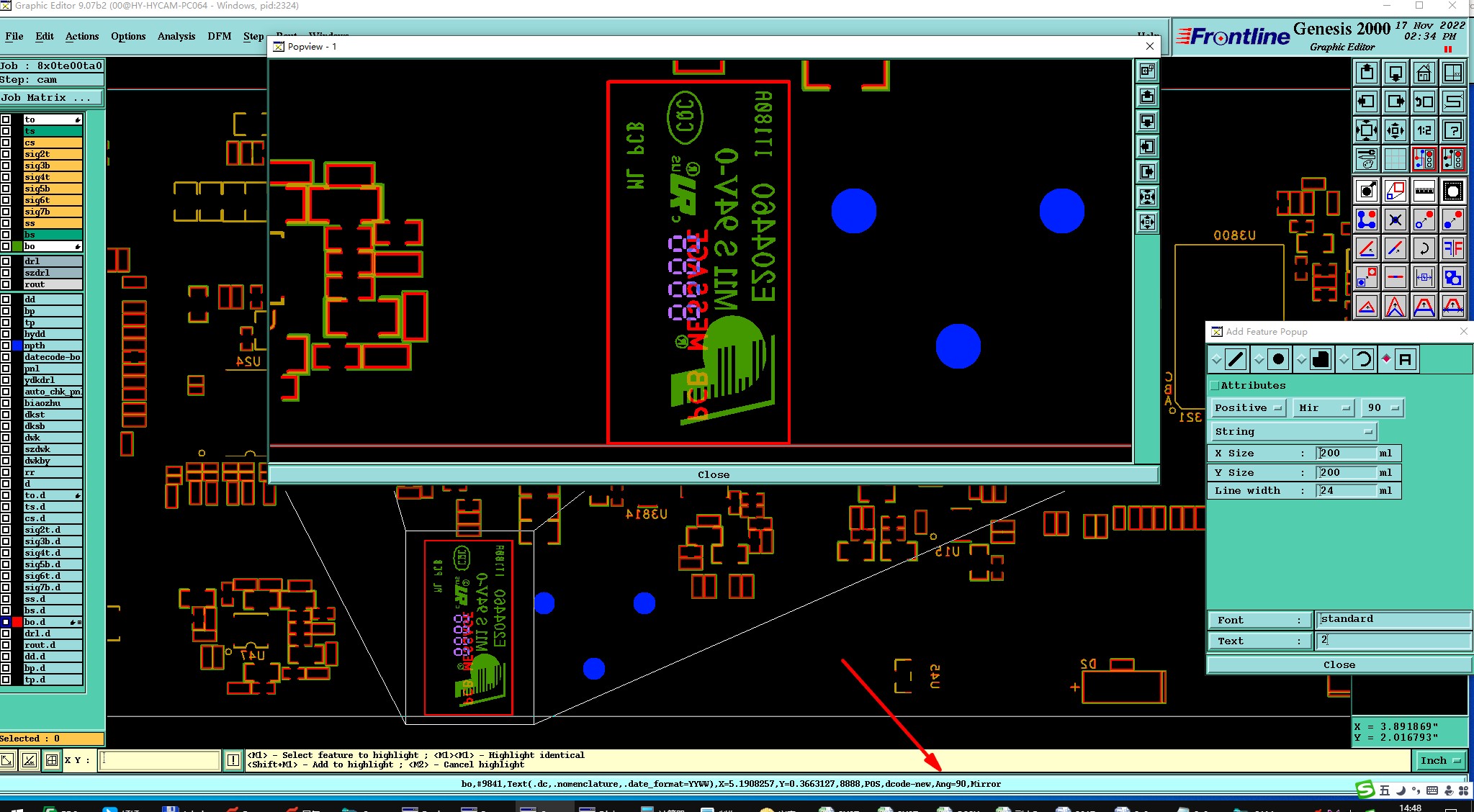Screen dimensions: 1474x812
Task: Click the Job Matrix button
Action: [51, 98]
